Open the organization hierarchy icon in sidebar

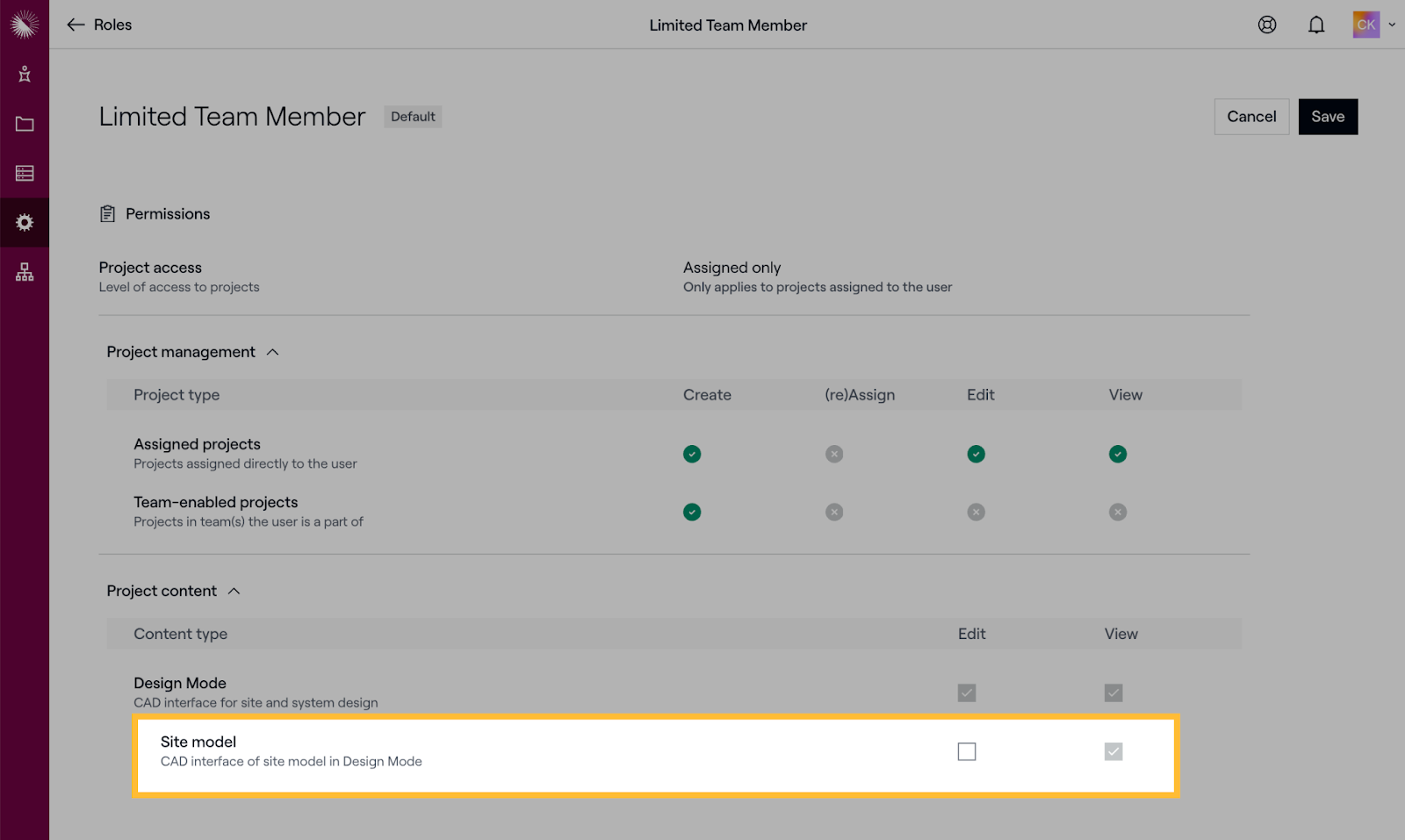25,272
